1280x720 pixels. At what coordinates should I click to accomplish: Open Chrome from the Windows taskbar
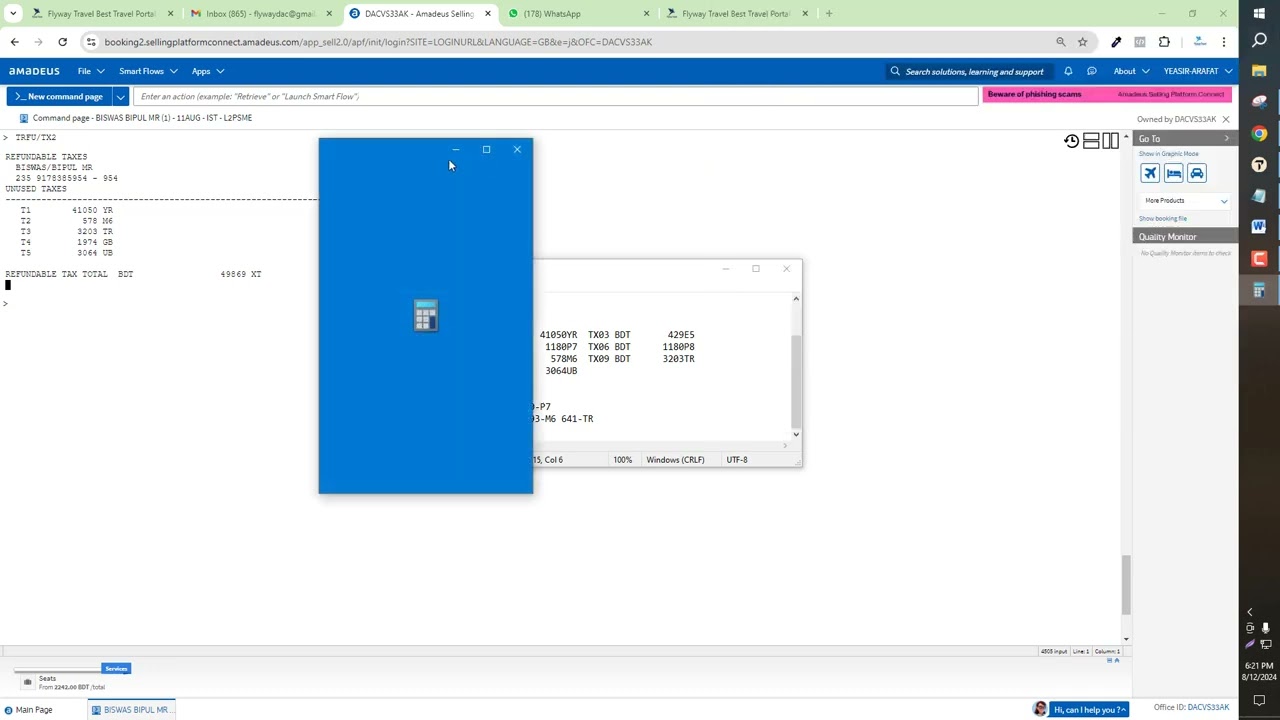(x=1259, y=133)
